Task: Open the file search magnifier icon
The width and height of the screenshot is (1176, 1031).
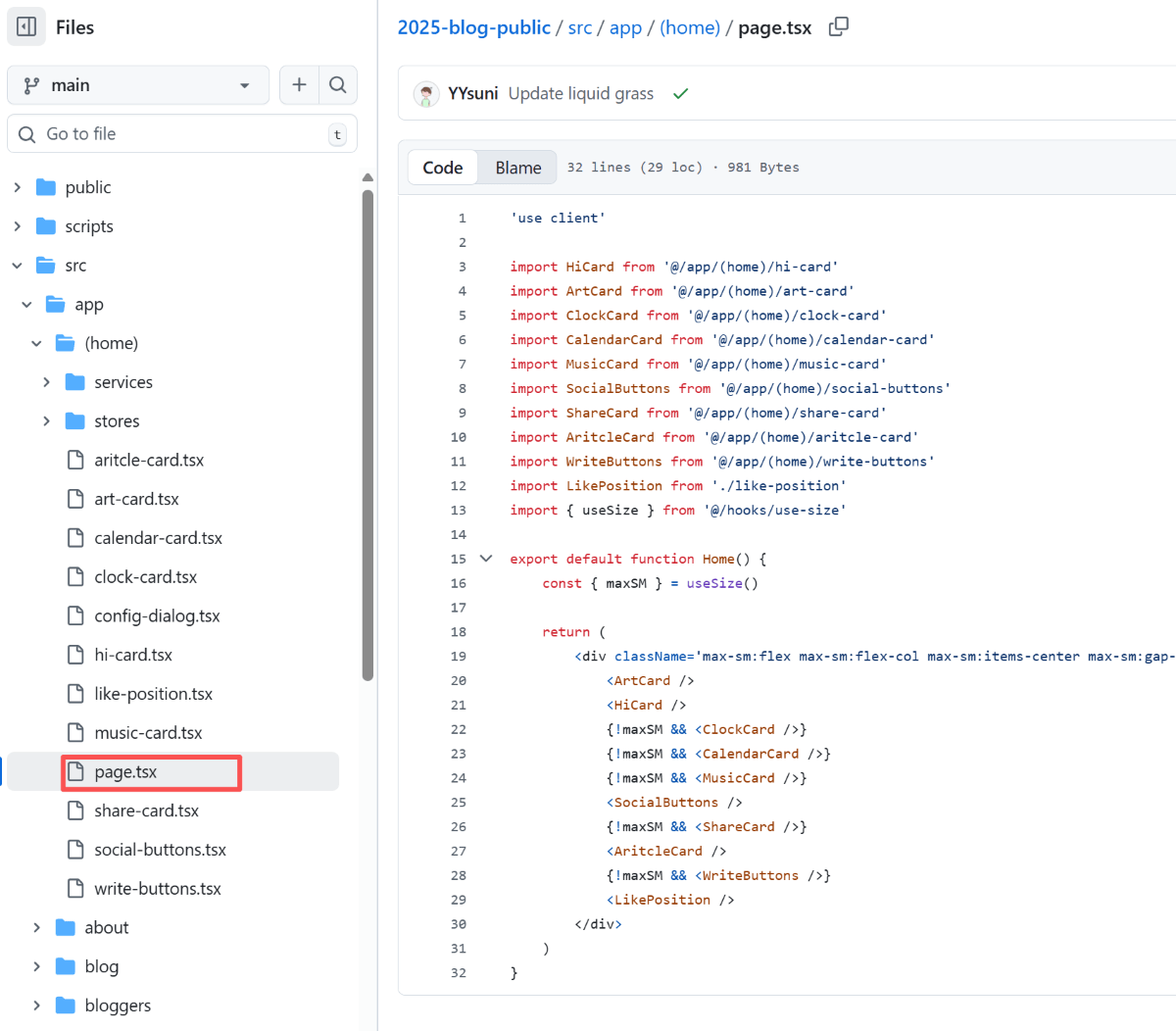Action: (x=338, y=85)
